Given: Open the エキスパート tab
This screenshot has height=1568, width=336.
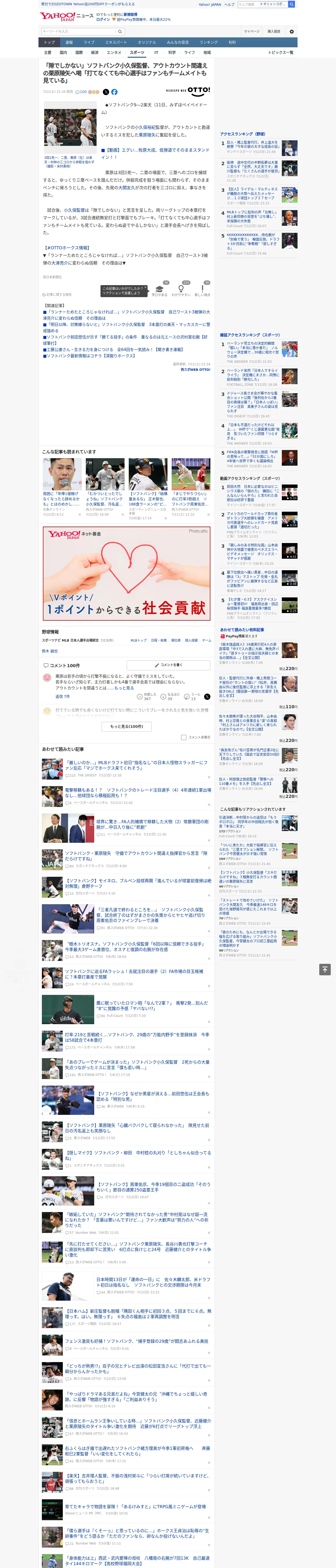Looking at the screenshot, I should 116,43.
